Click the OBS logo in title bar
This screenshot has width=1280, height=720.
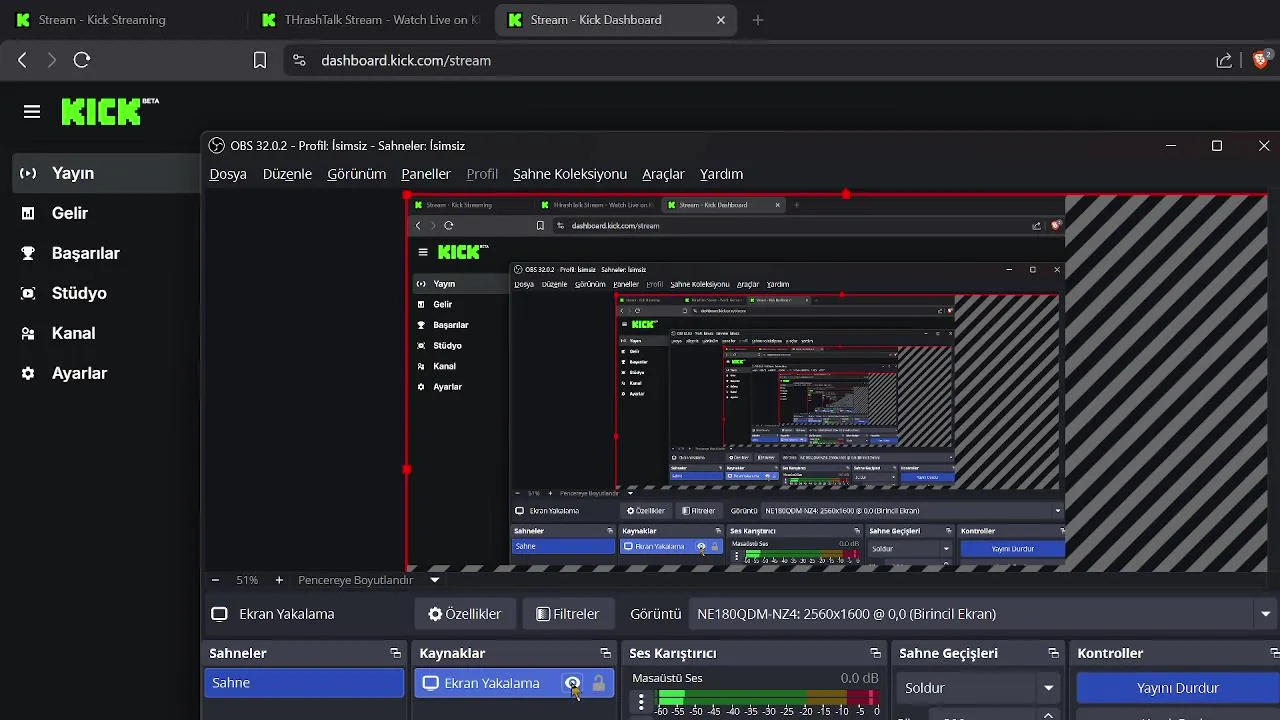(217, 146)
